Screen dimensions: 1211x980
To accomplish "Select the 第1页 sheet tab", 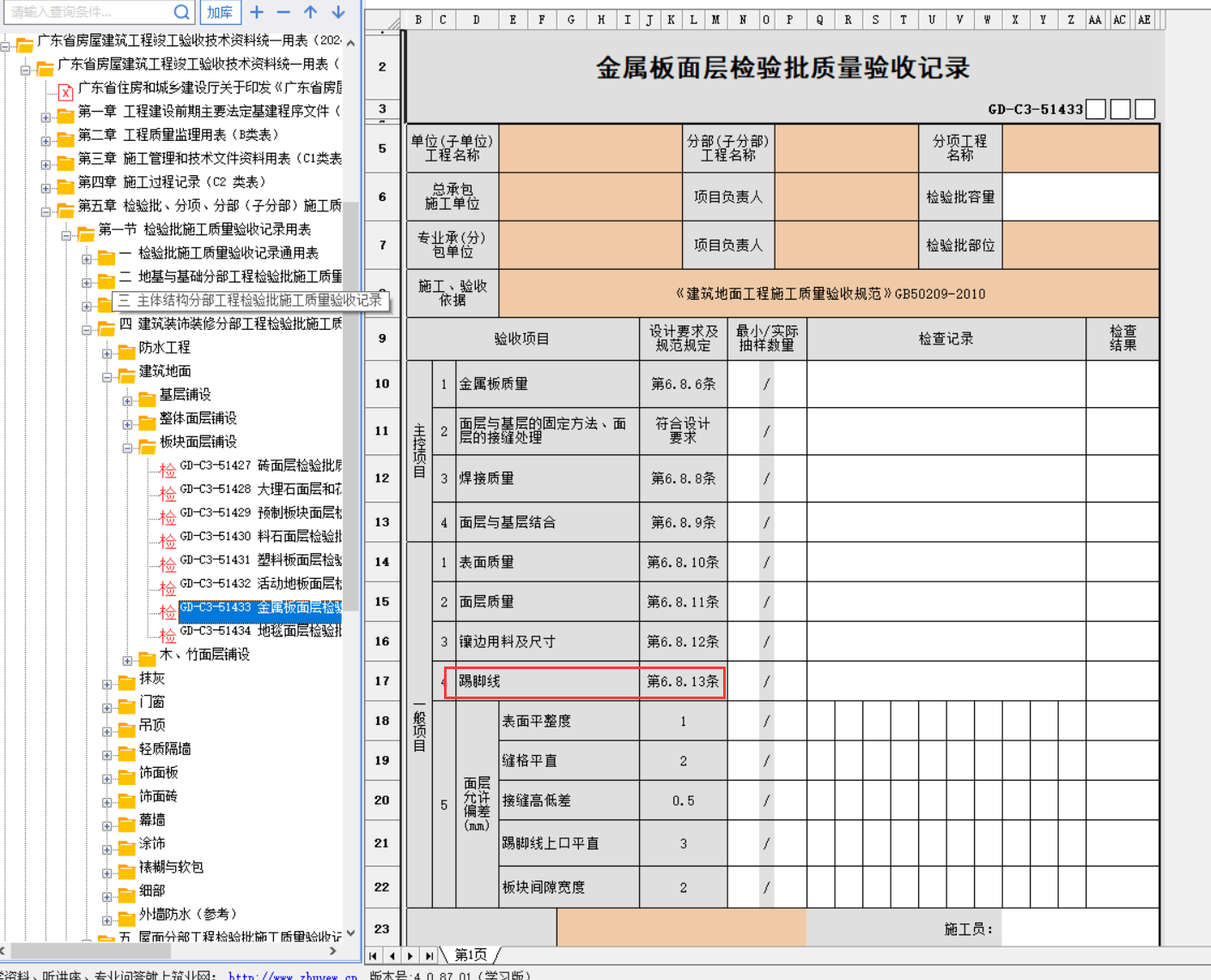I will point(471,955).
